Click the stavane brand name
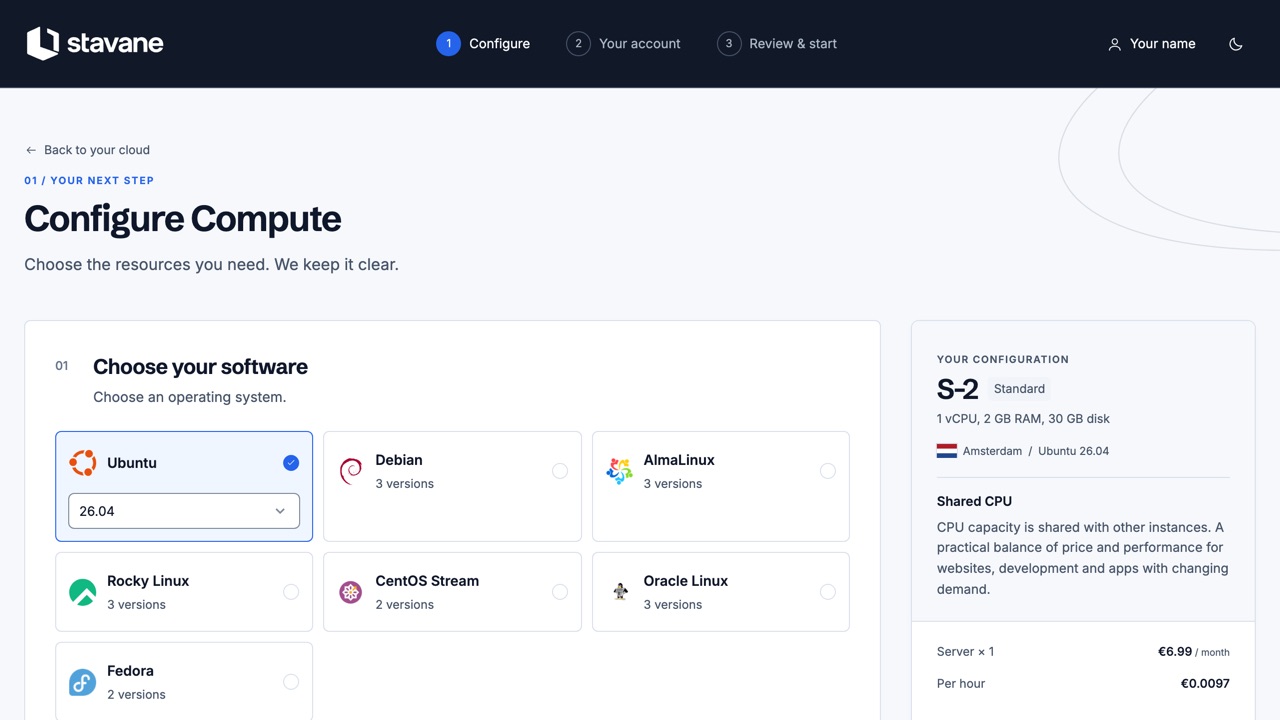This screenshot has height=720, width=1280. [115, 44]
